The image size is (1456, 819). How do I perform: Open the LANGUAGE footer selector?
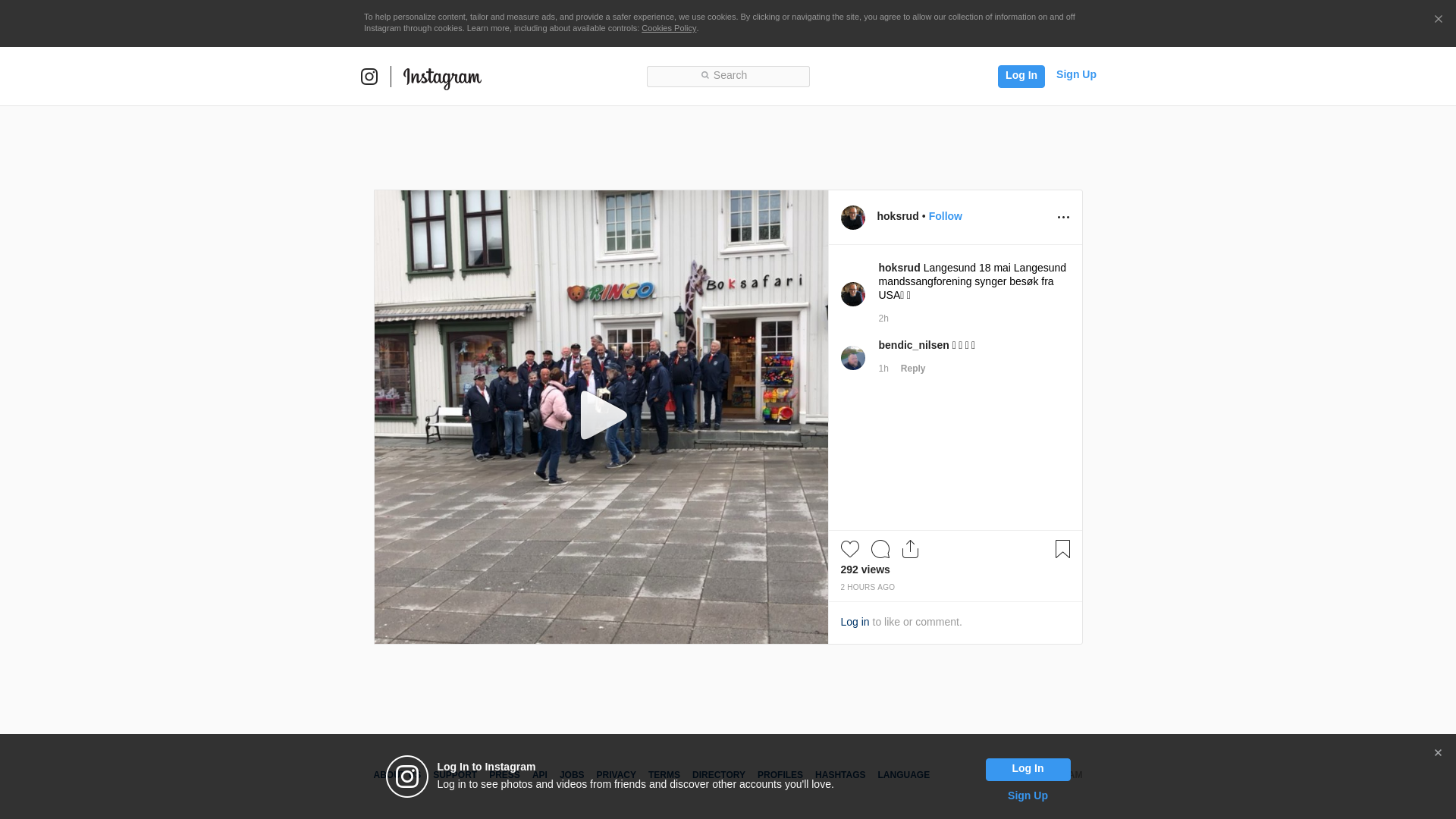click(x=903, y=775)
